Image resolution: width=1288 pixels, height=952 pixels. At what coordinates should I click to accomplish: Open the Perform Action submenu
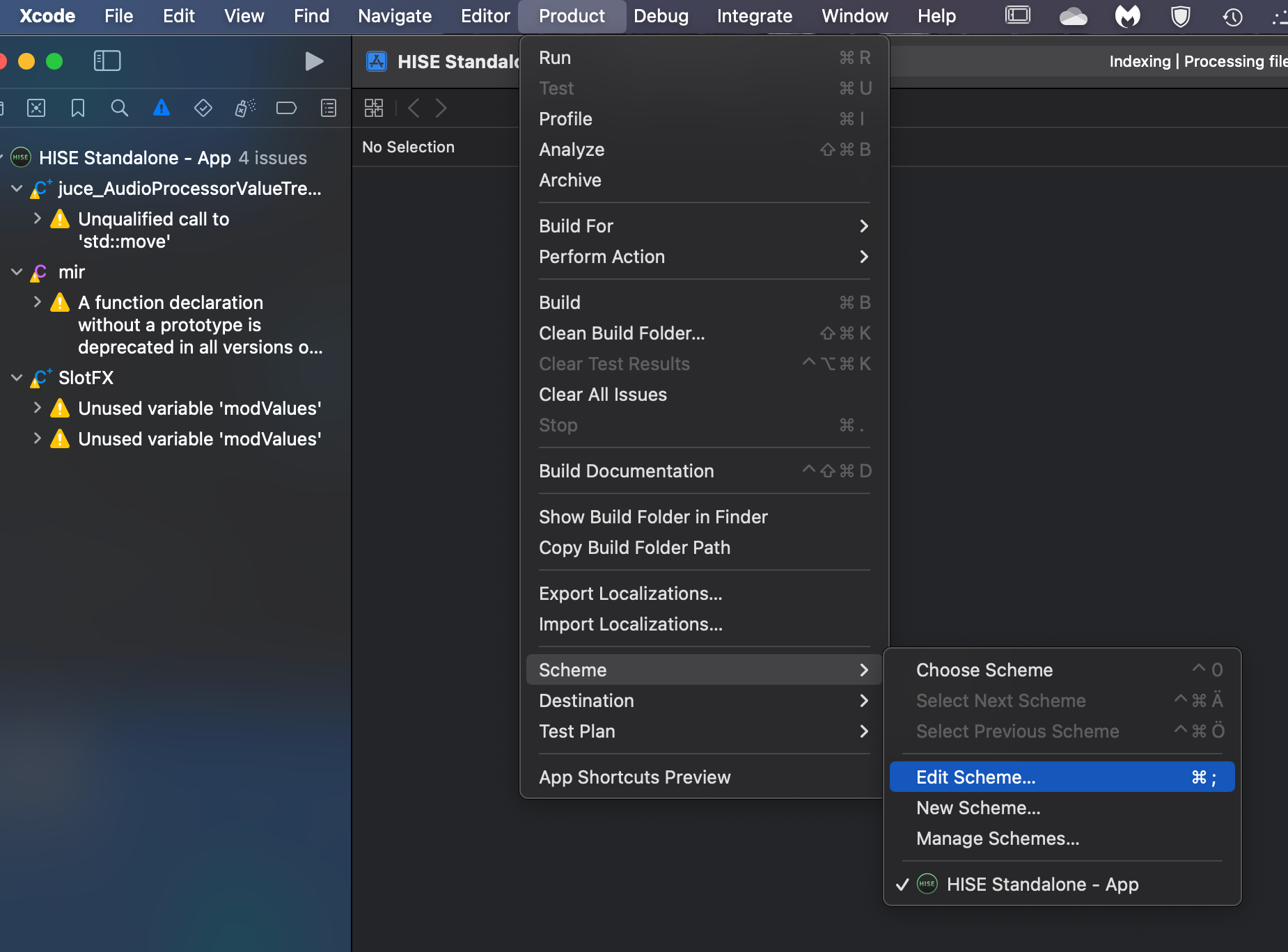click(x=704, y=257)
